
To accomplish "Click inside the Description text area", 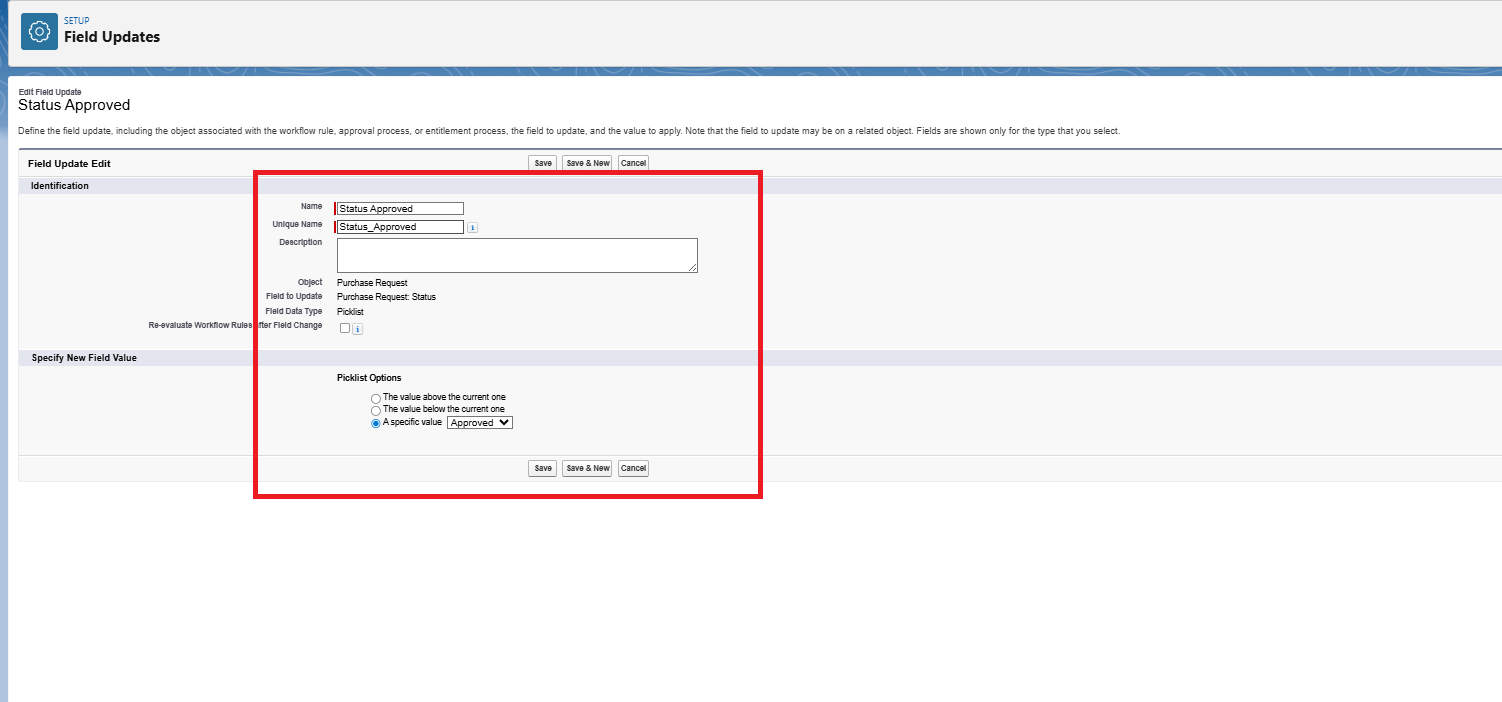I will [x=516, y=255].
